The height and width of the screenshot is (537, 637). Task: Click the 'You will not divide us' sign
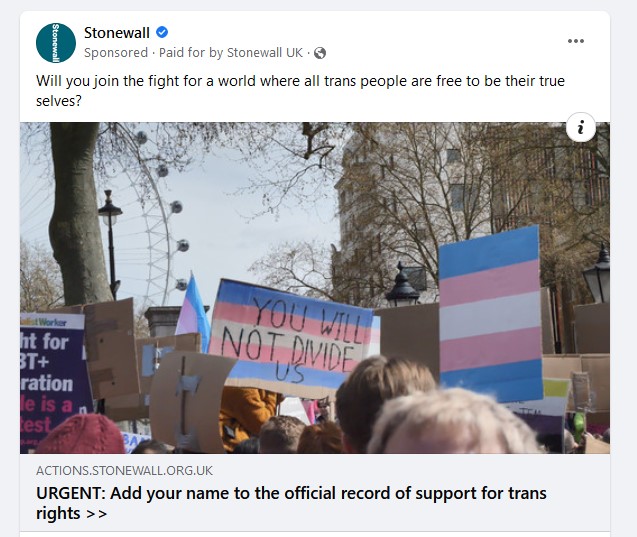pos(291,338)
